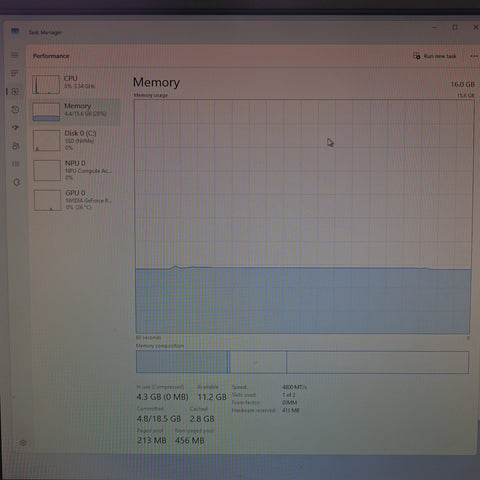
Task: Click the Memory usage graph area
Action: [x=304, y=217]
